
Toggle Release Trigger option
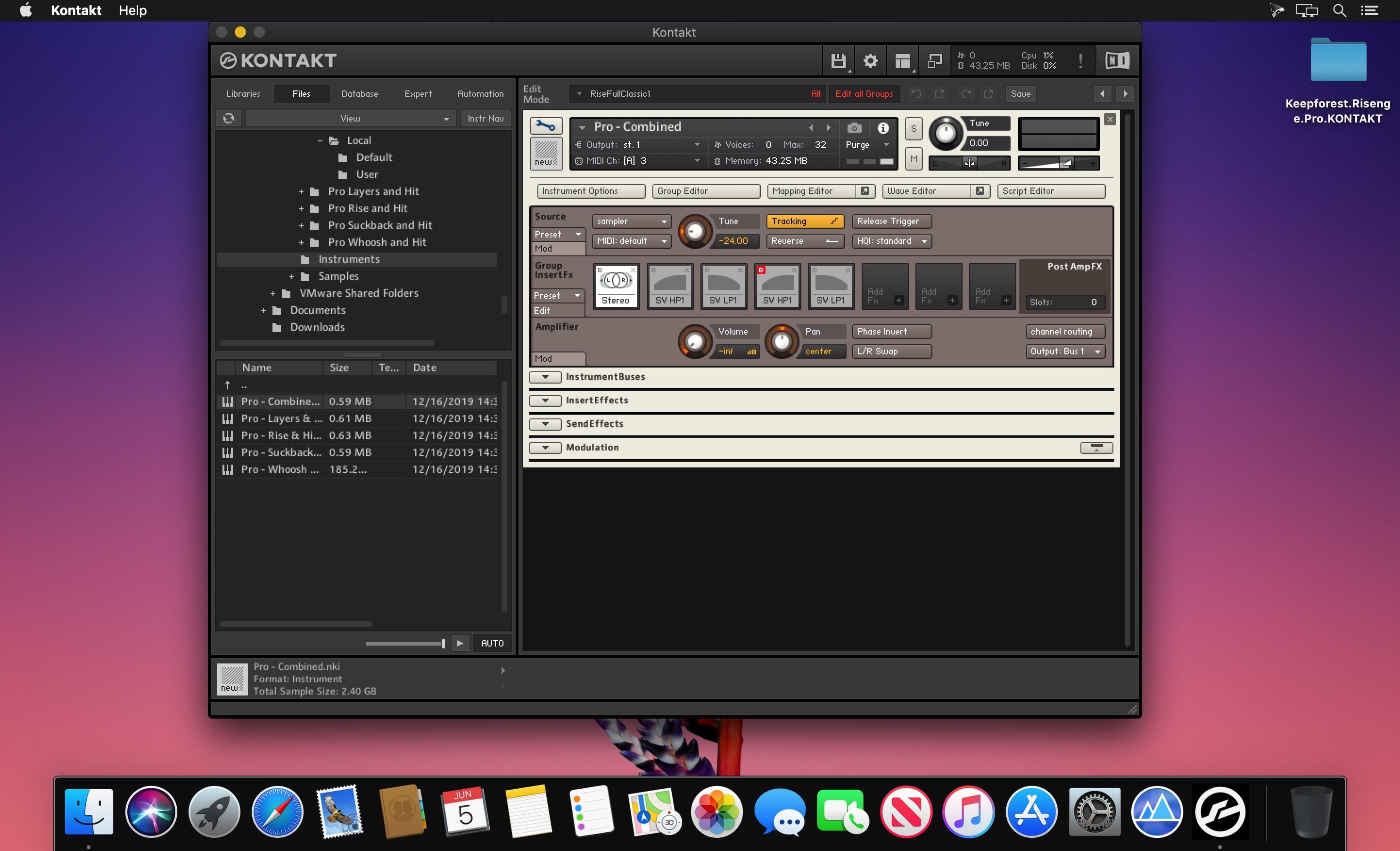click(891, 221)
